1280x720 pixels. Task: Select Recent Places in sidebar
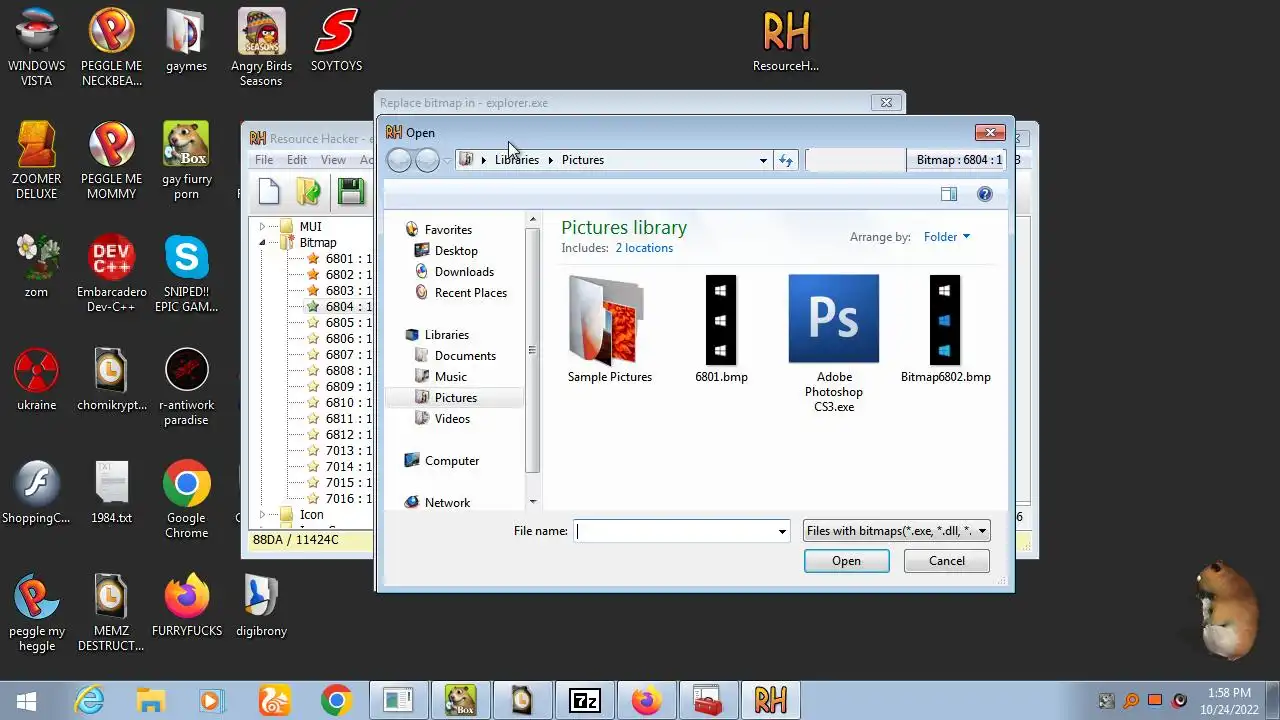tap(470, 293)
